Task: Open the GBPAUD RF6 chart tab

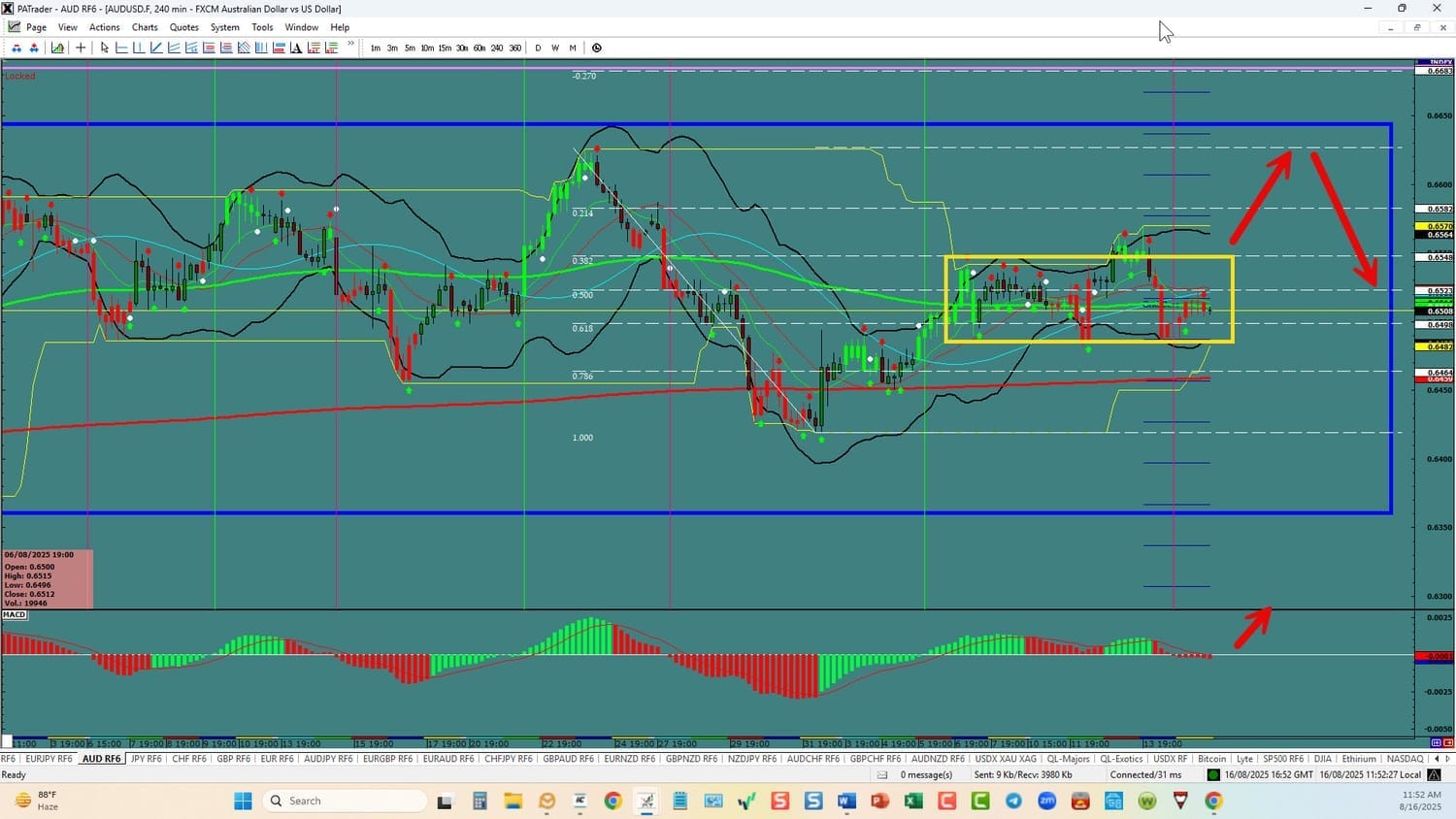Action: pos(568,759)
